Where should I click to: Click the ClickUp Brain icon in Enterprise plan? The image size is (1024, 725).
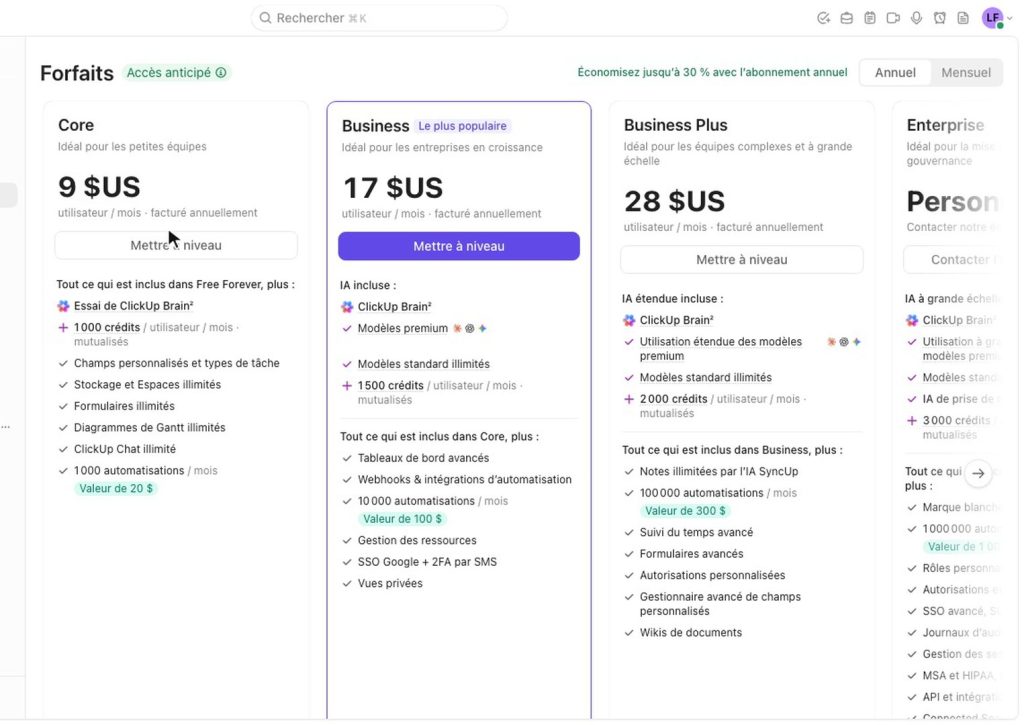click(912, 320)
